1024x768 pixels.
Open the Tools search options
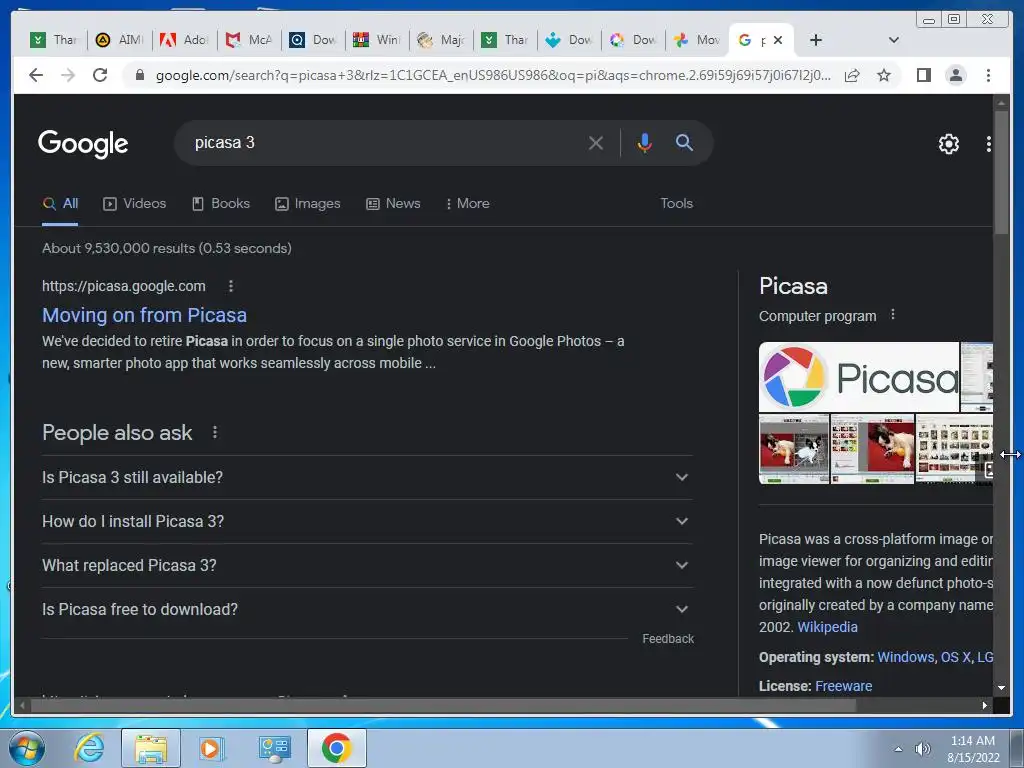[676, 204]
